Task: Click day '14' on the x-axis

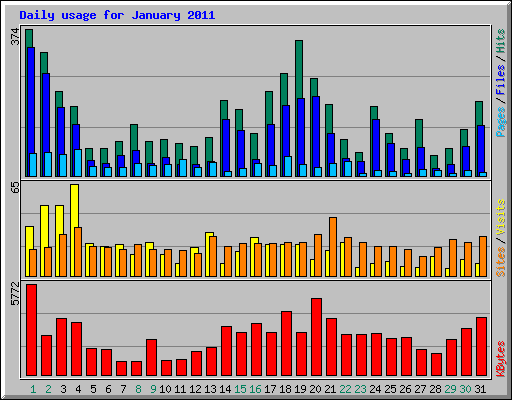Action: point(225,389)
